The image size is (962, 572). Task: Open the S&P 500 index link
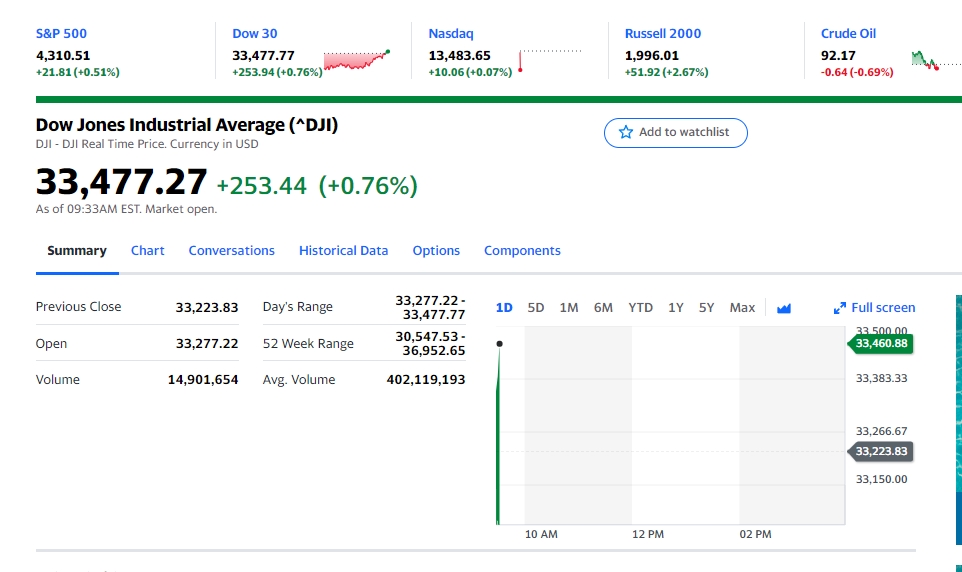(x=61, y=34)
